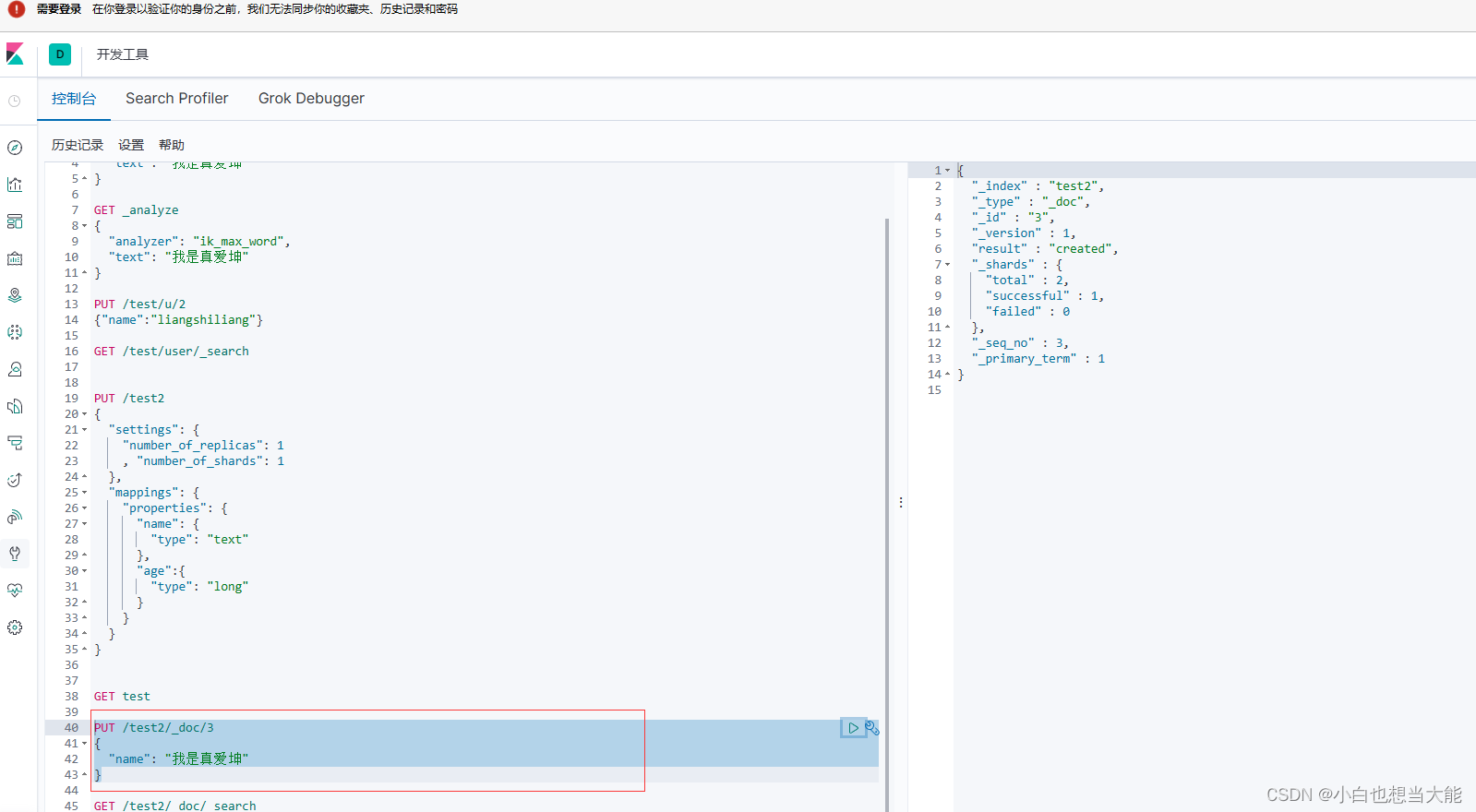The height and width of the screenshot is (812, 1476).
Task: Click the panel resize handle dots
Action: (x=901, y=503)
